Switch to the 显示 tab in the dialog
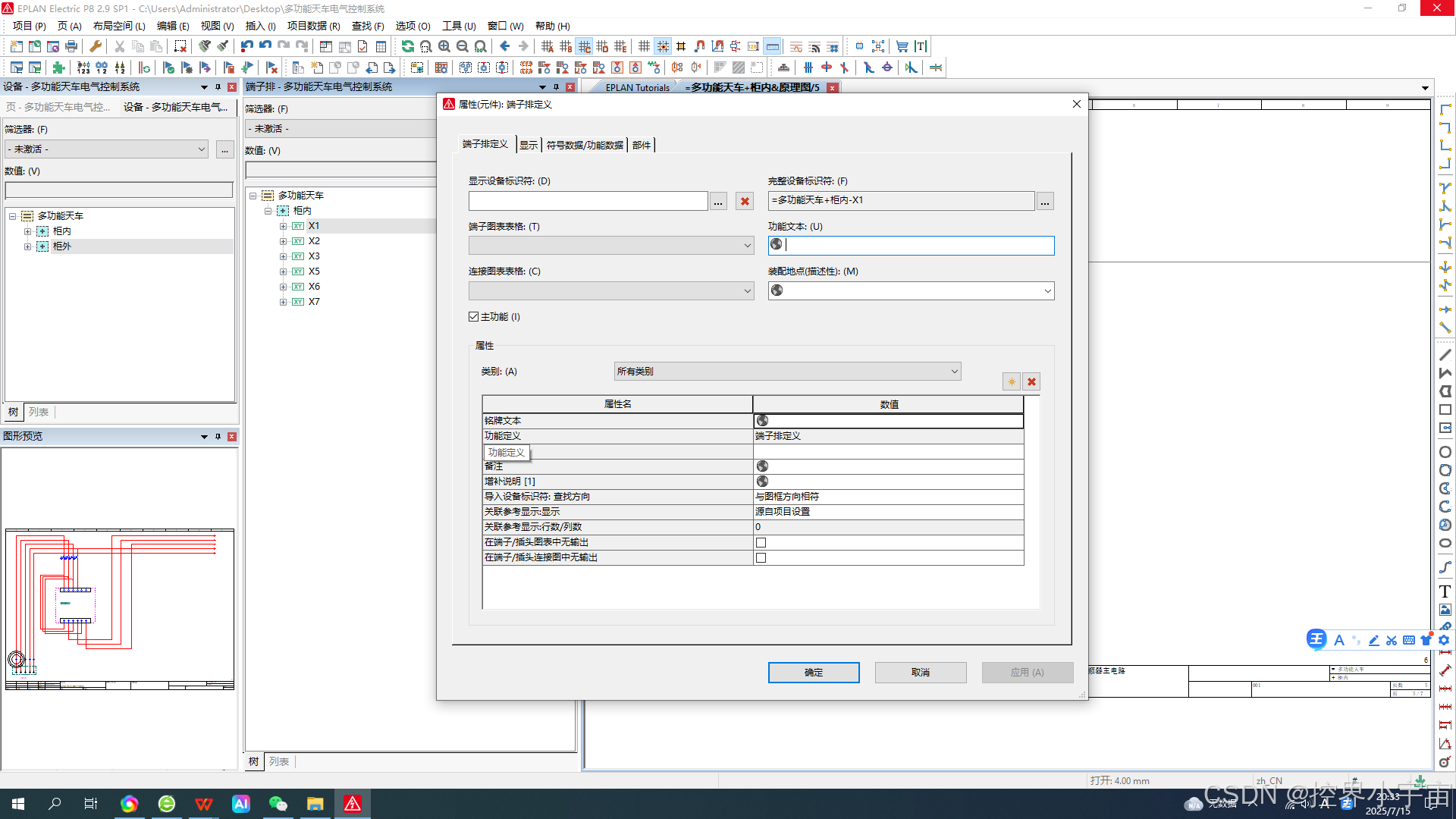1456x819 pixels. tap(529, 146)
